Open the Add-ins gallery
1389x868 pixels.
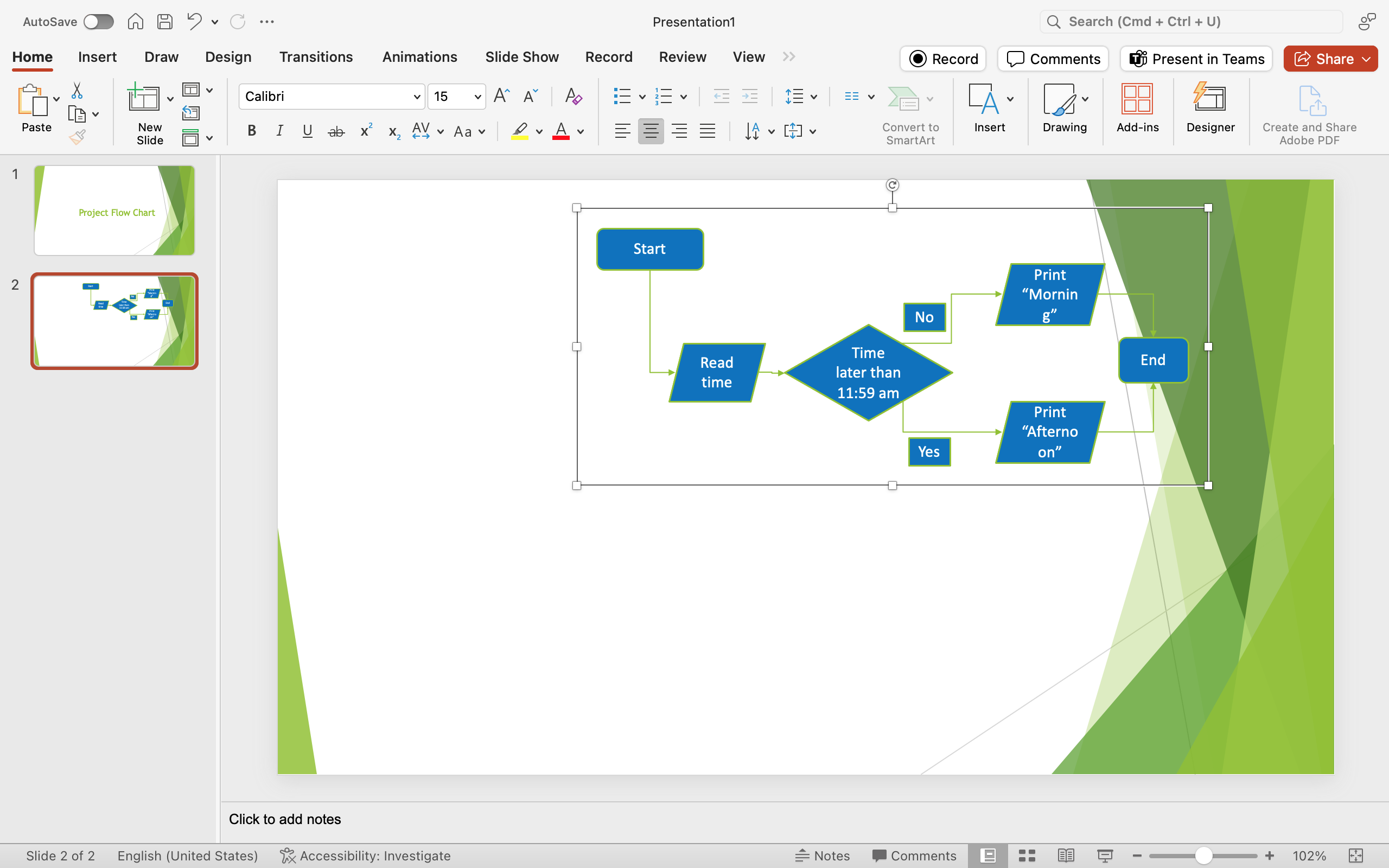tap(1137, 108)
